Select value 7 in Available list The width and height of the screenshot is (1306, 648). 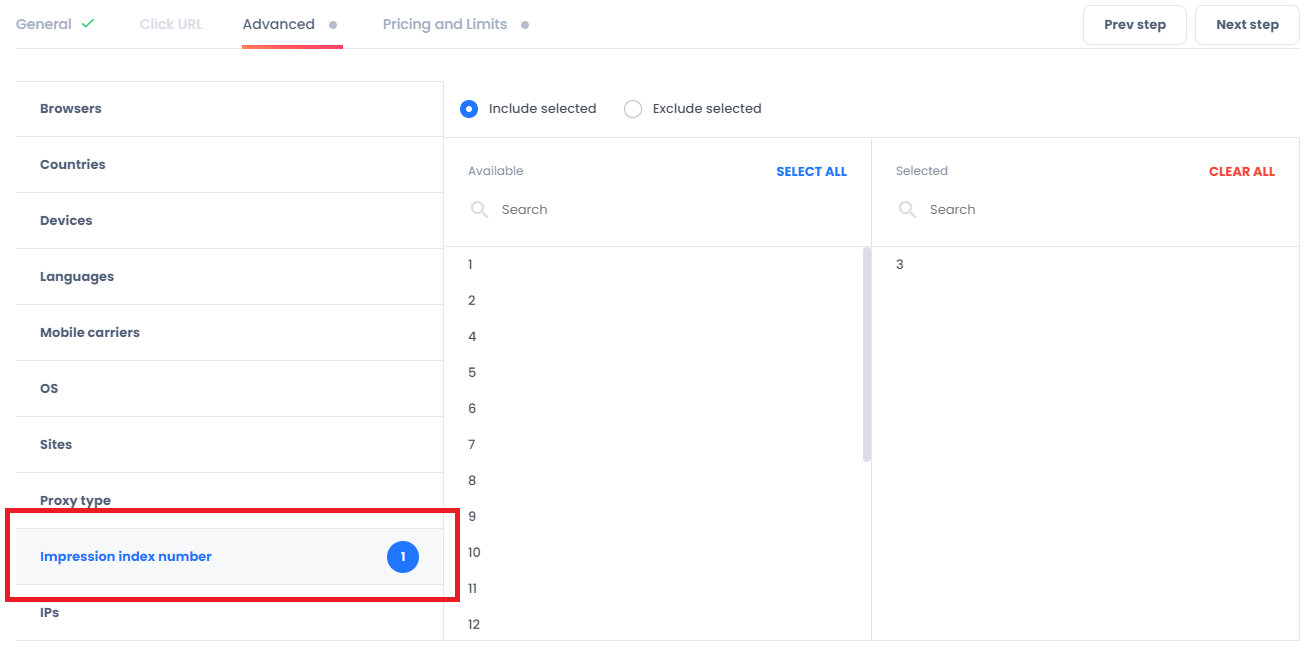pyautogui.click(x=657, y=445)
